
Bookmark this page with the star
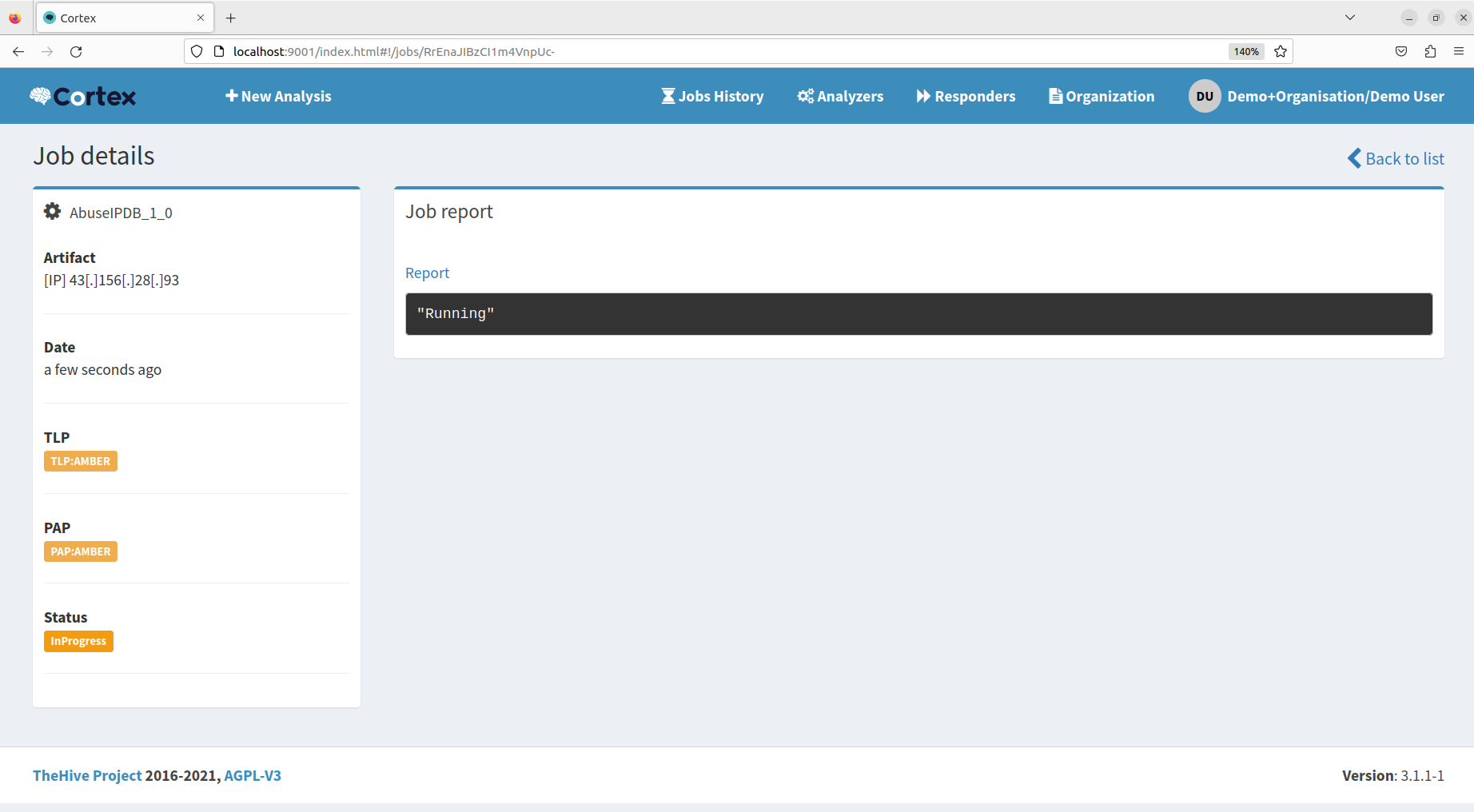point(1281,51)
